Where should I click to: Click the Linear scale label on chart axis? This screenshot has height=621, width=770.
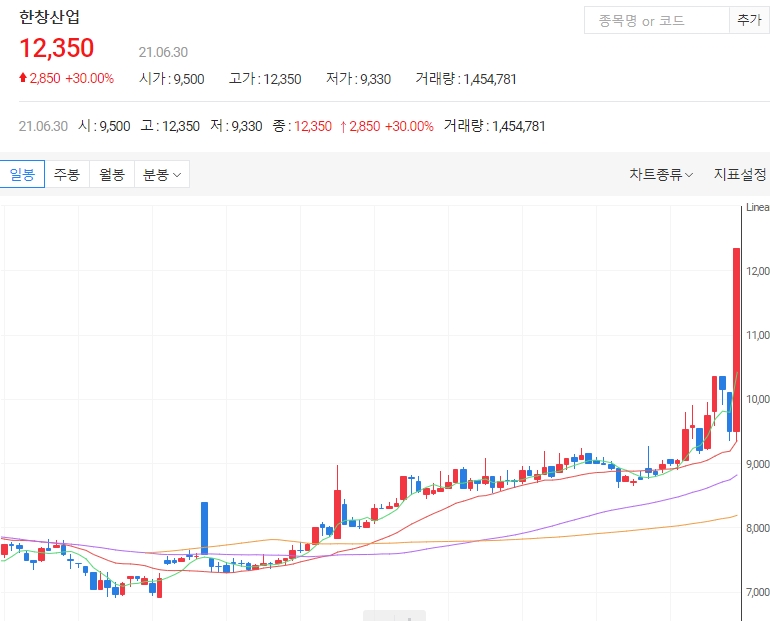click(757, 207)
